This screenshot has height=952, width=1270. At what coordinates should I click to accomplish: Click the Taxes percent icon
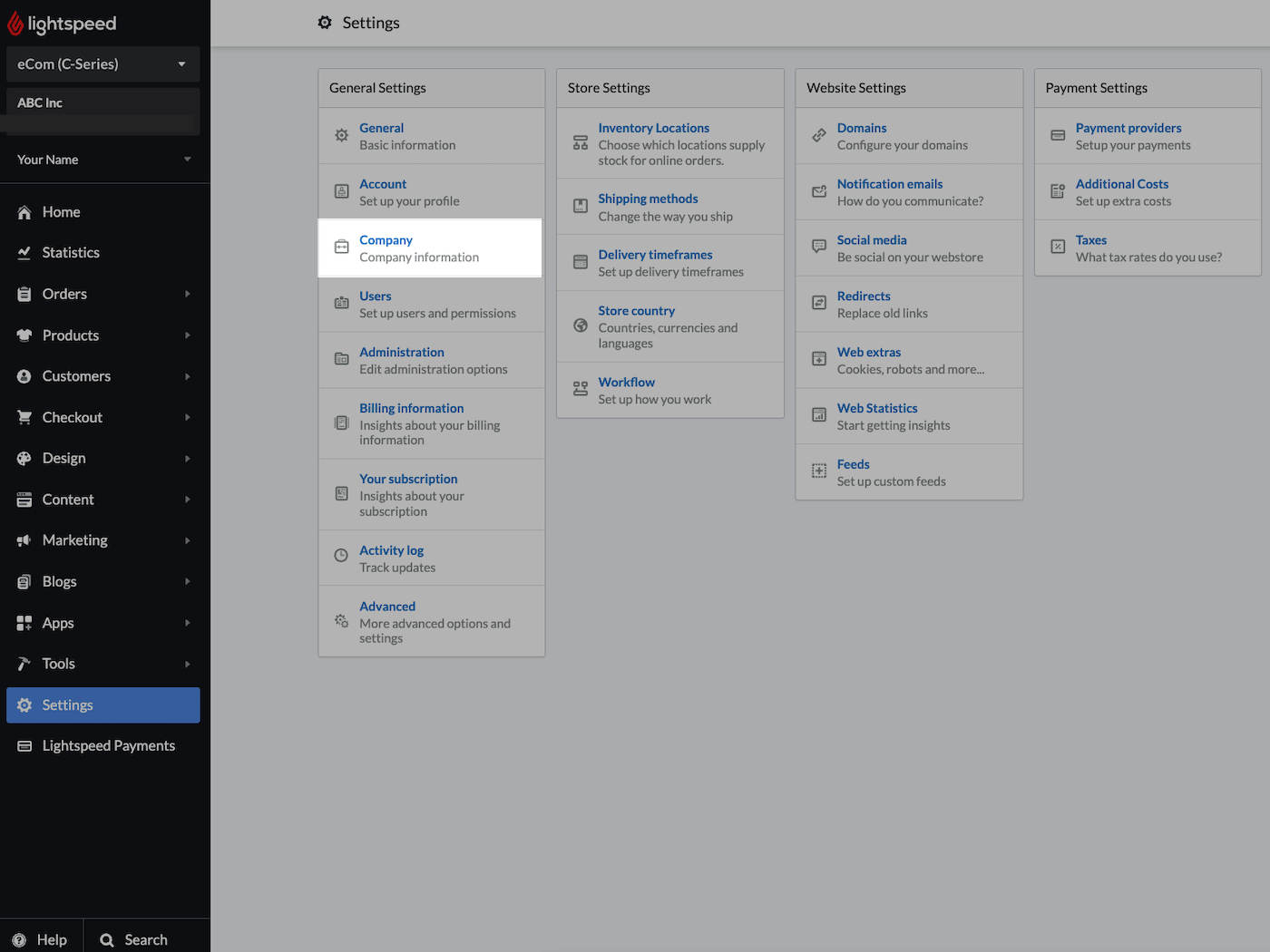tap(1058, 247)
